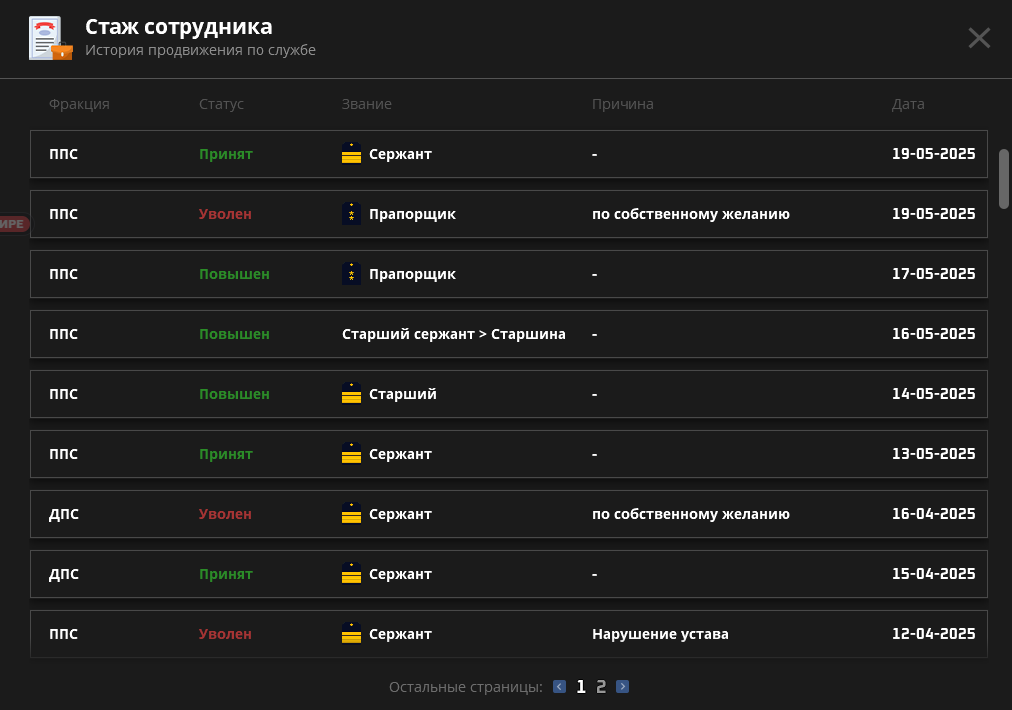Select the Старший сержант > Старшина promotion row
The width and height of the screenshot is (1012, 710).
(x=508, y=334)
